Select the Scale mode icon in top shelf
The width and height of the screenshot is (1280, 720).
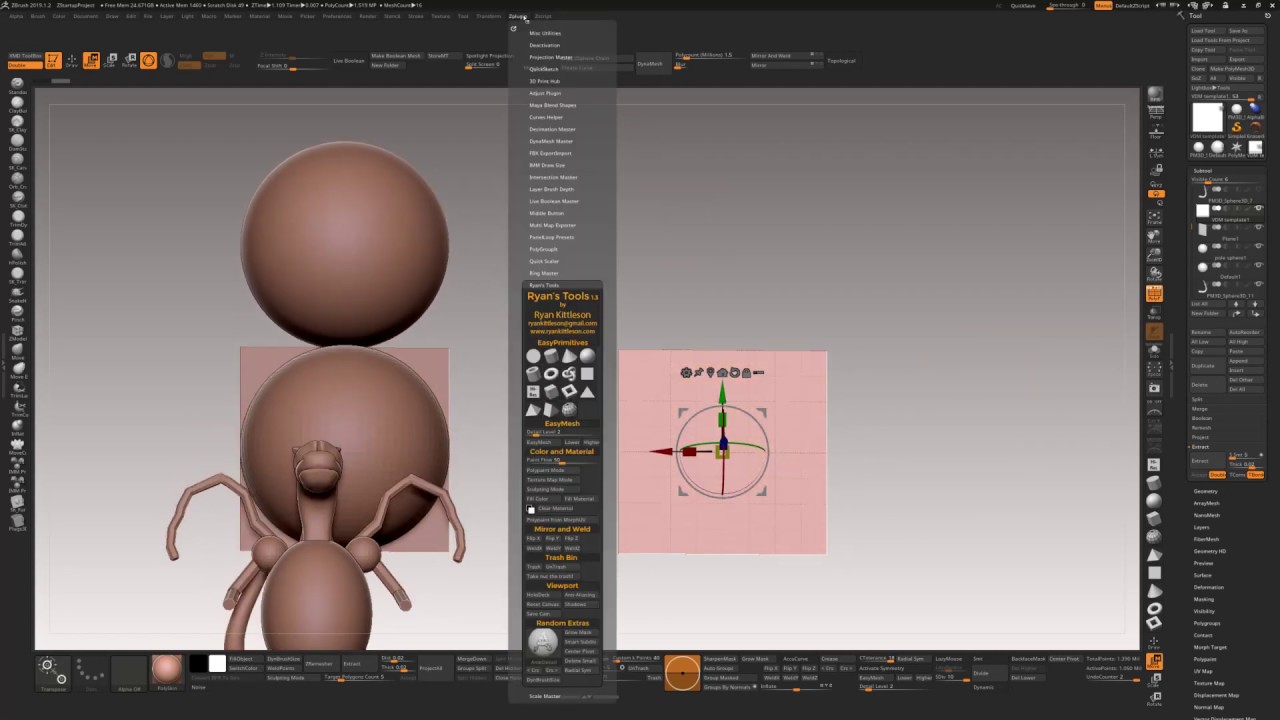coord(110,60)
